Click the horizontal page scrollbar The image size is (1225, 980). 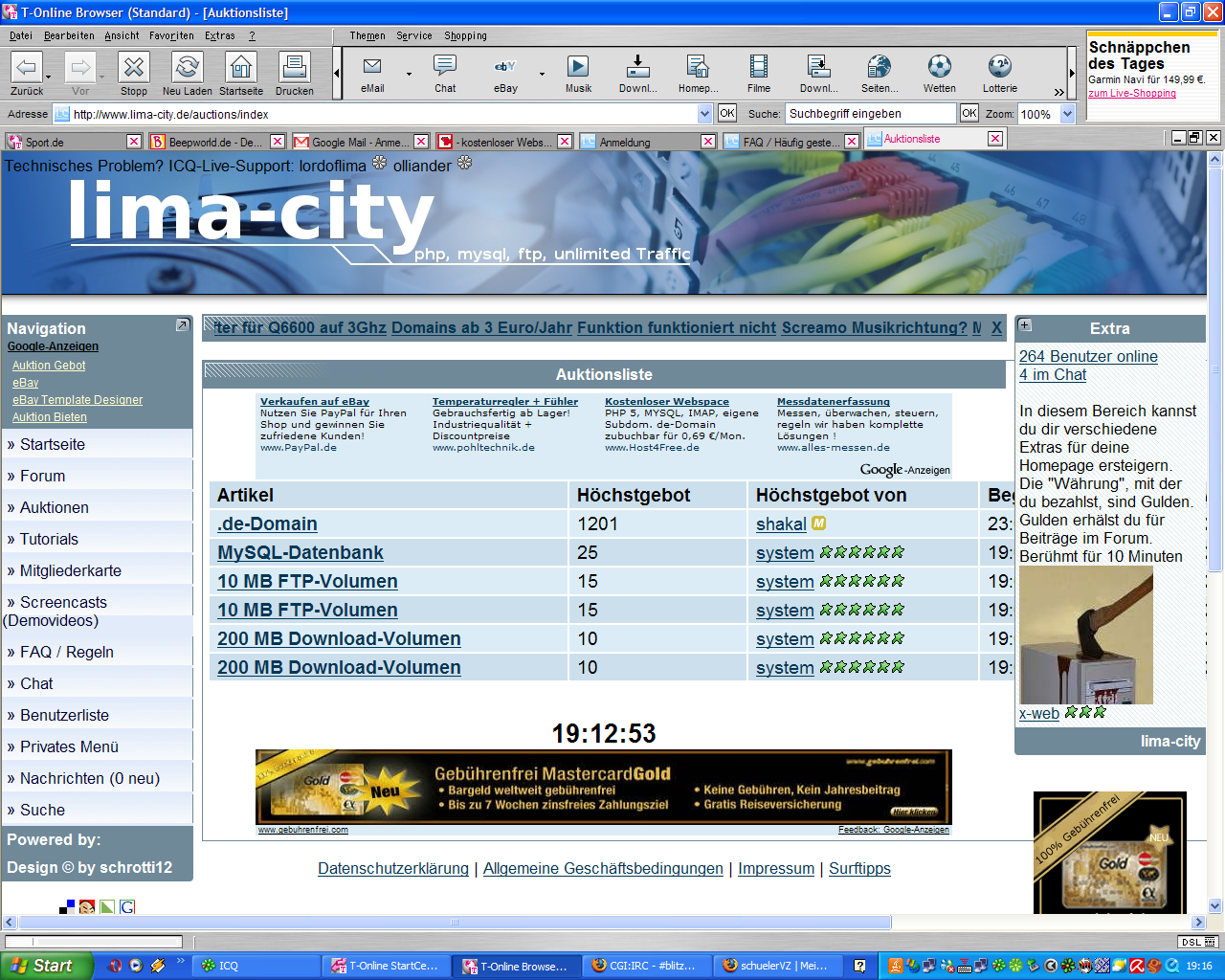pos(455,923)
